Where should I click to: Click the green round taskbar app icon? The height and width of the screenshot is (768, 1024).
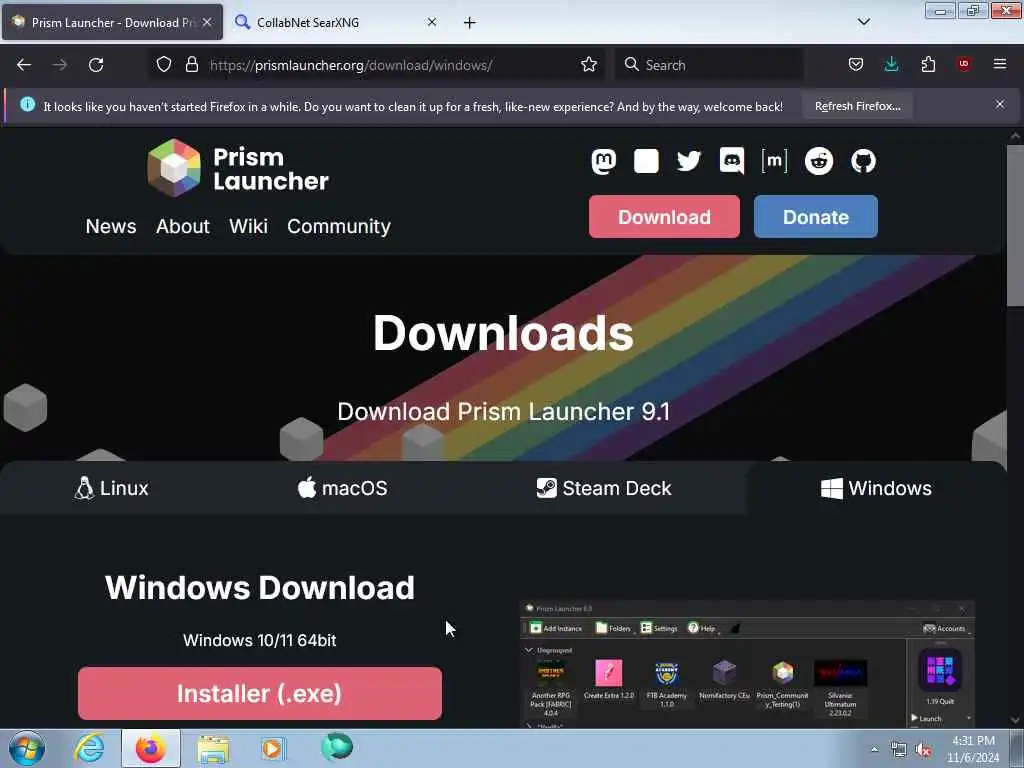[337, 747]
